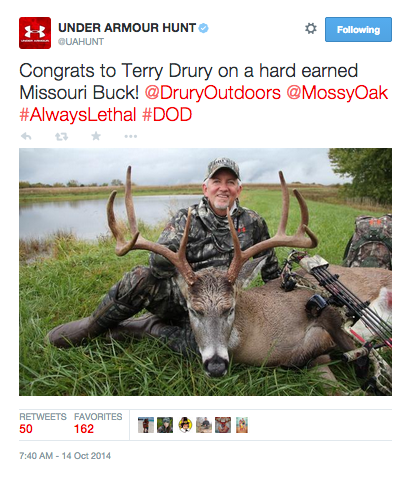Toggle the Following button
The image size is (403, 481).
tap(358, 30)
